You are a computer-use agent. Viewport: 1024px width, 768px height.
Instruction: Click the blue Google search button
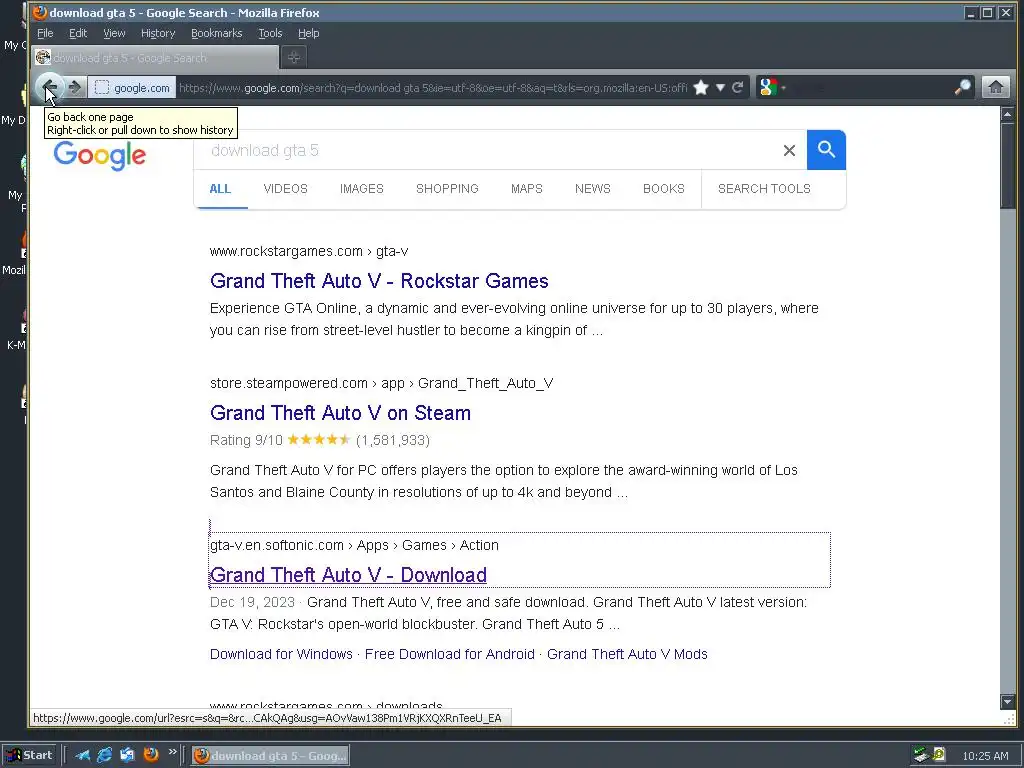tap(826, 150)
